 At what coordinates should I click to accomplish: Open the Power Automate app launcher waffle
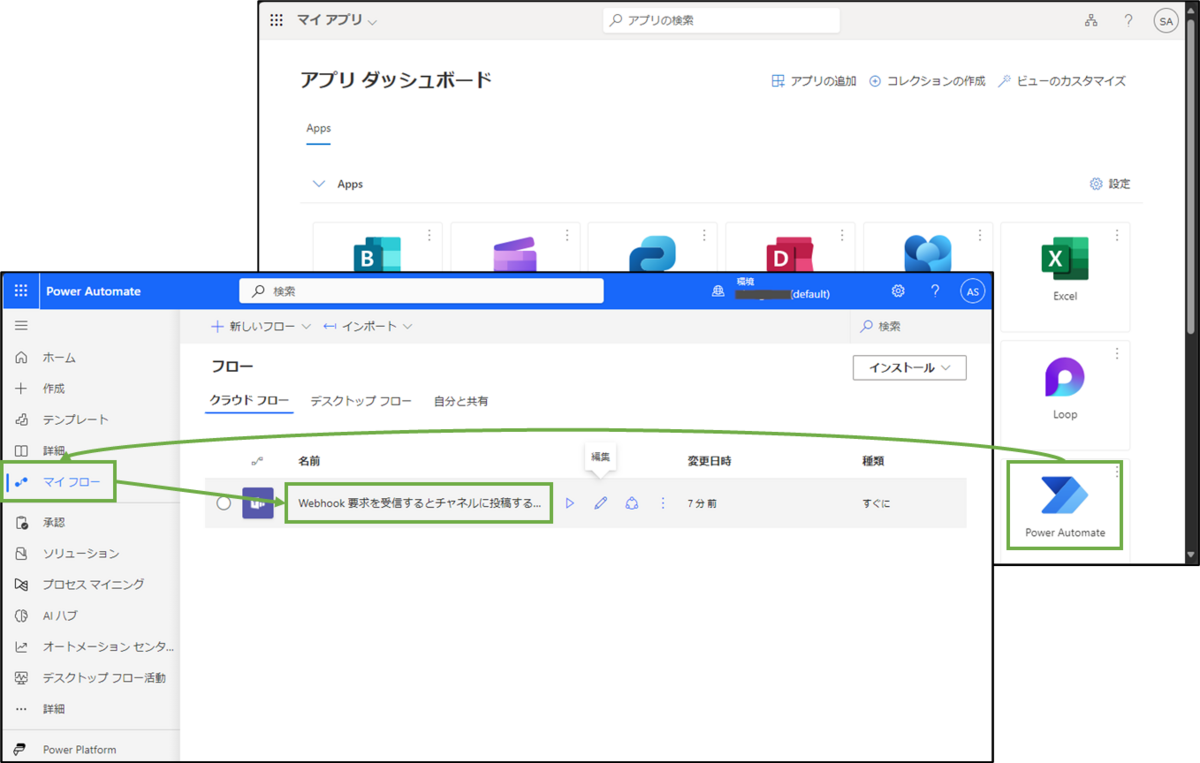click(21, 291)
